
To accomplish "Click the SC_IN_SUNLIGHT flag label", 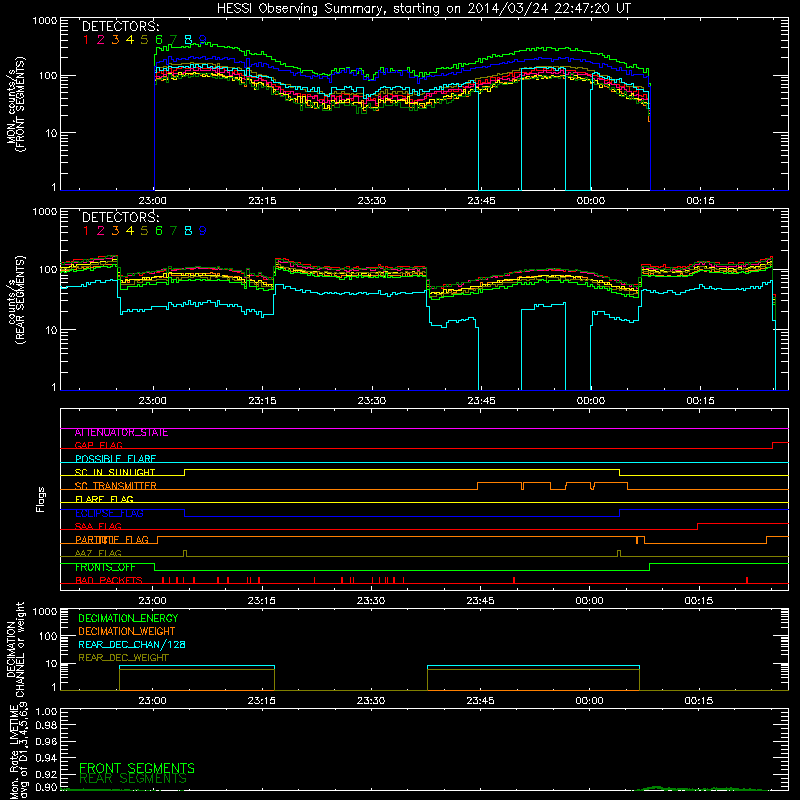I will point(115,472).
